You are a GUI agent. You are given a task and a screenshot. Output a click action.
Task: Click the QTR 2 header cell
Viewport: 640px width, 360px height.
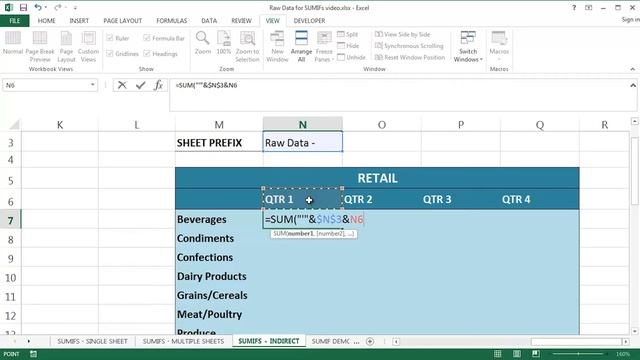tap(382, 199)
